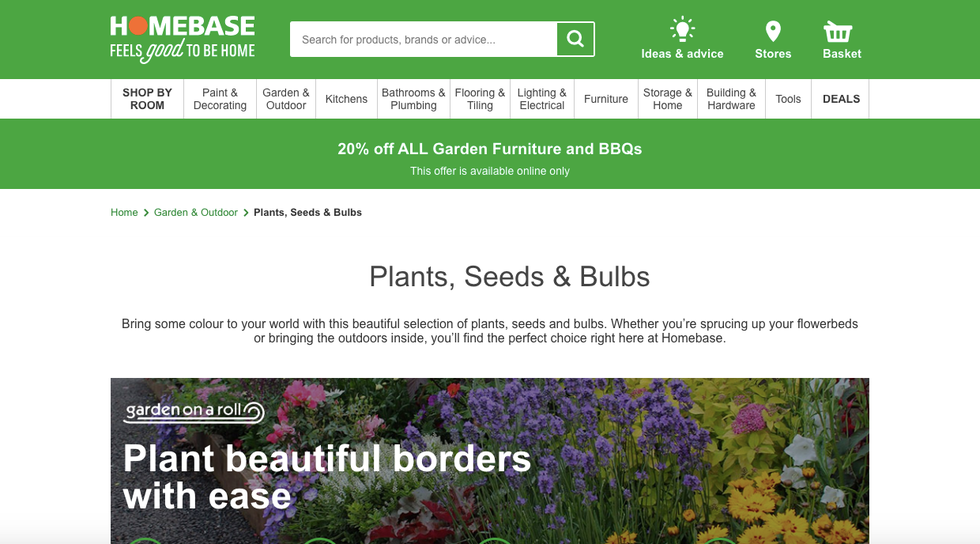Click 'This offer is available online only' text

pyautogui.click(x=490, y=171)
